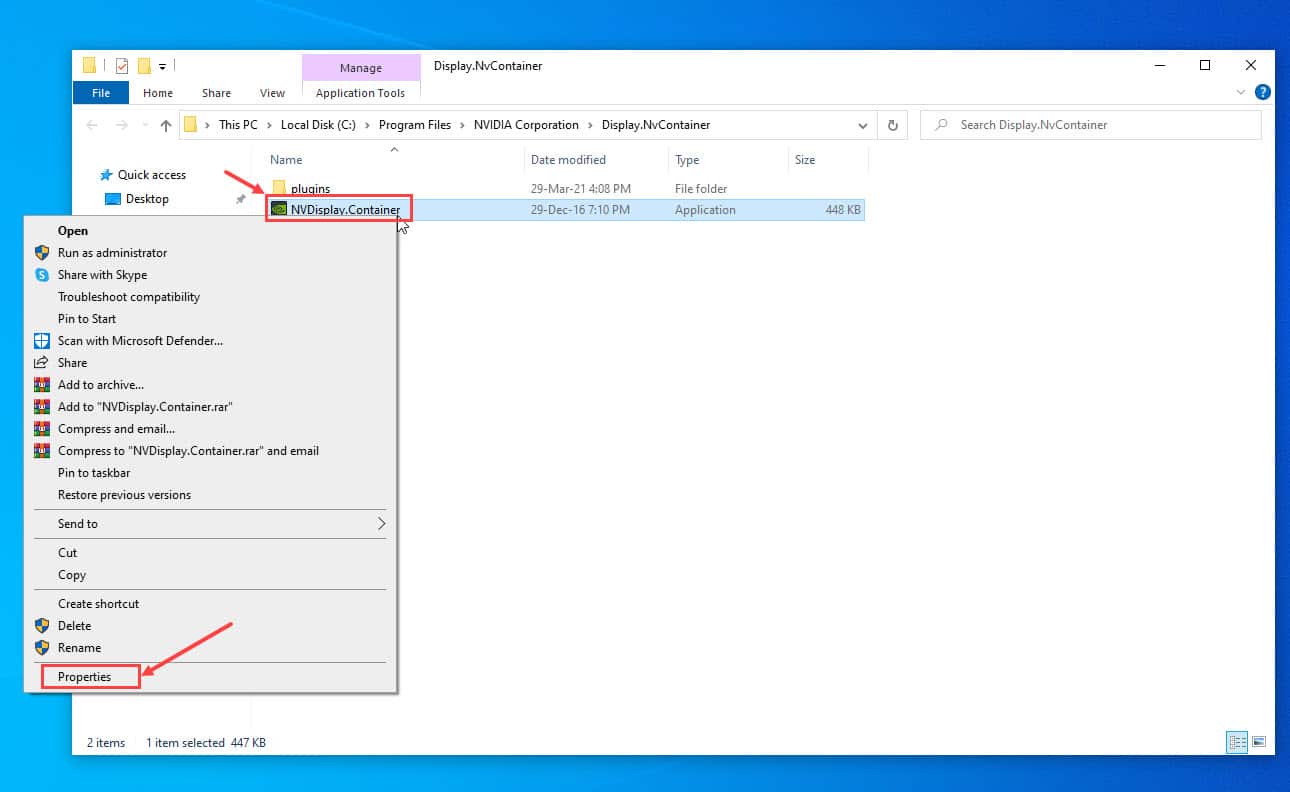This screenshot has height=792, width=1290.
Task: Click the 29-Dec-16 7:10 PM date cell
Action: point(580,210)
